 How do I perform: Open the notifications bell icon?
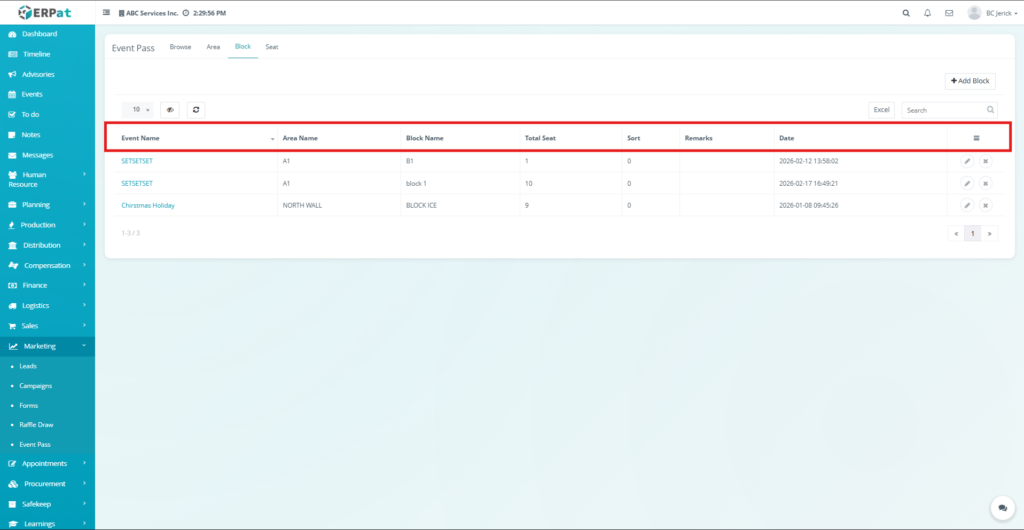coord(927,13)
